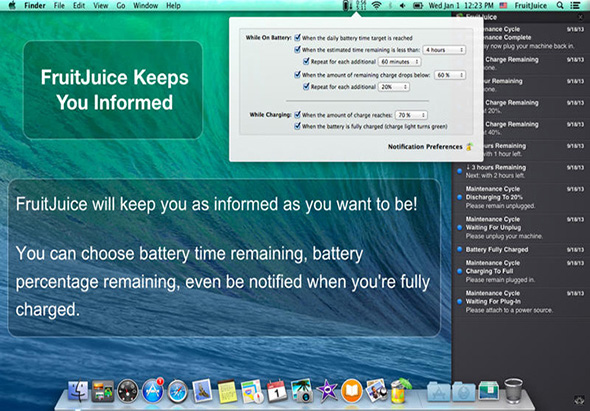
Task: Open the Applications folder stack in Dock
Action: click(439, 391)
